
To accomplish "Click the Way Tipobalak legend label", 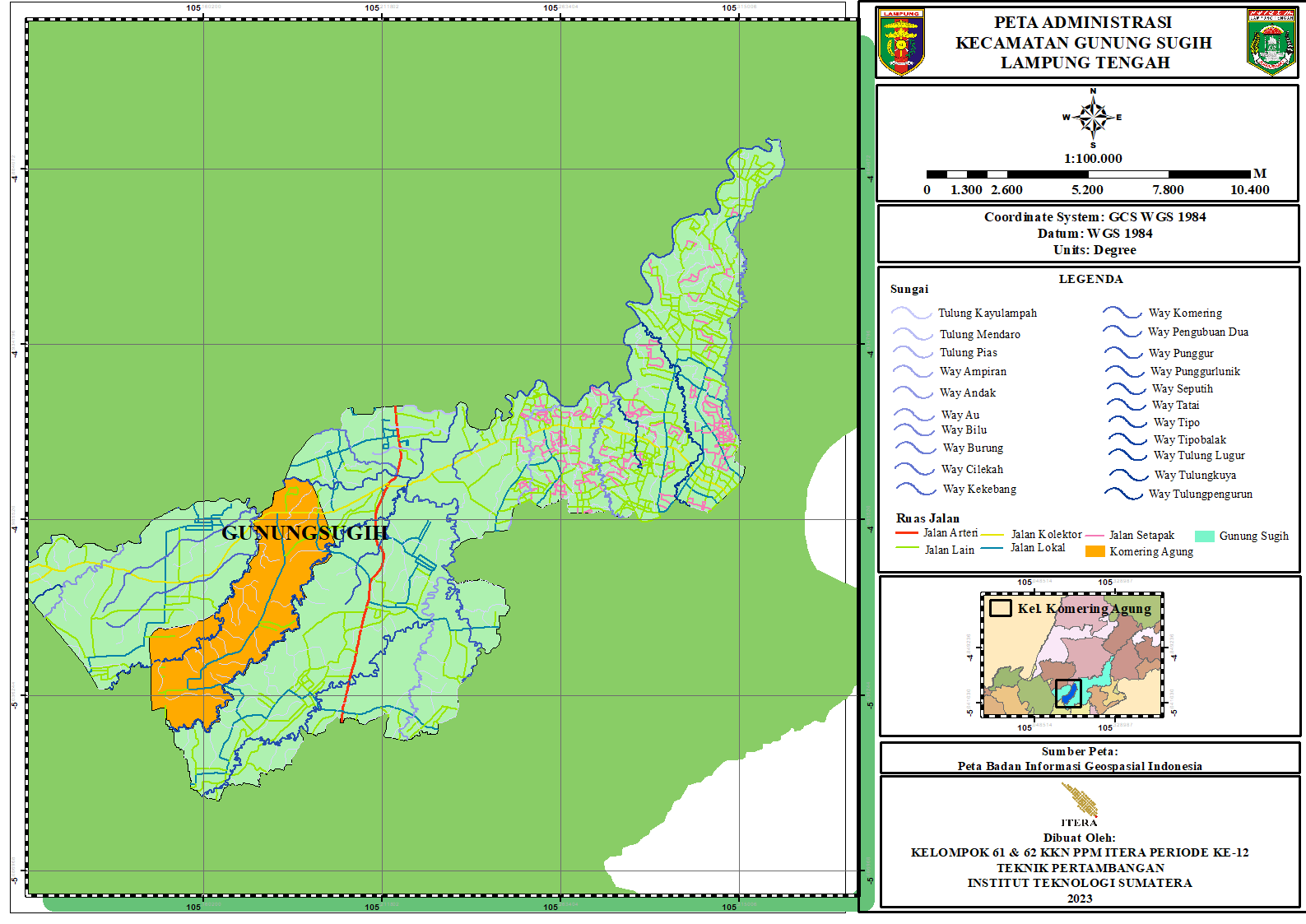I will coord(1189,439).
